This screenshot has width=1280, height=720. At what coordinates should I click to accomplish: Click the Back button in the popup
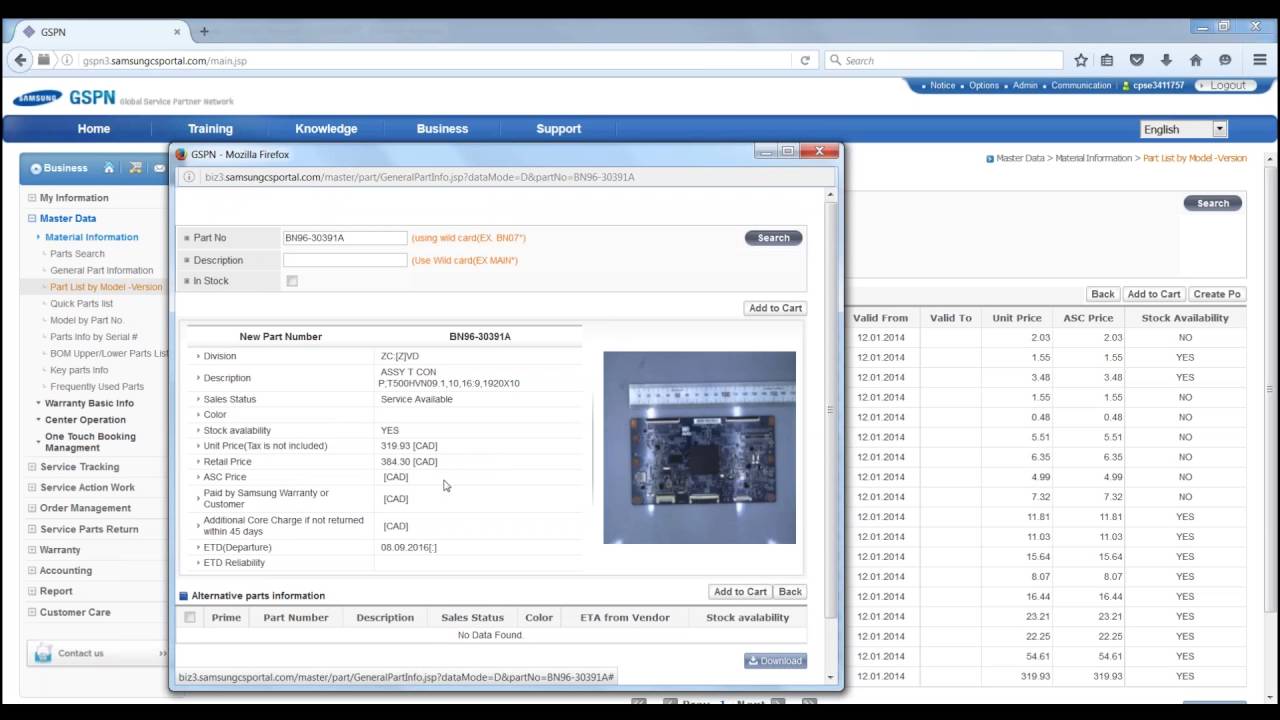(790, 592)
